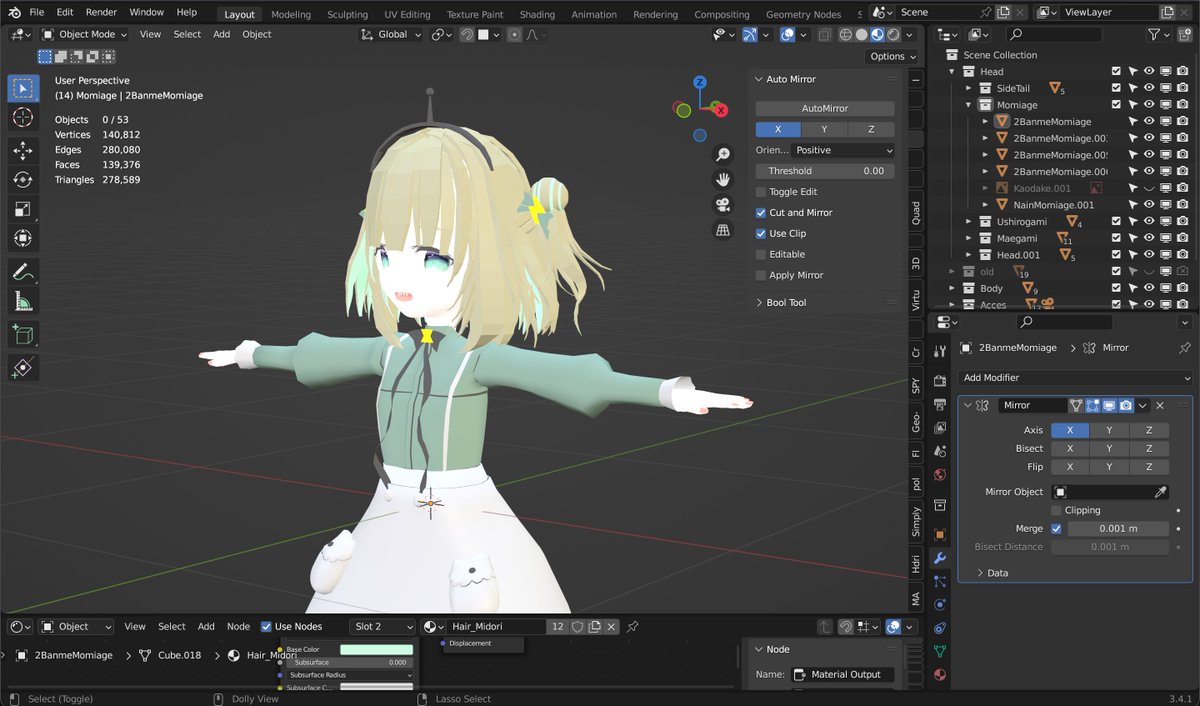Activate the Rotate tool
The width and height of the screenshot is (1200, 706).
(x=23, y=180)
